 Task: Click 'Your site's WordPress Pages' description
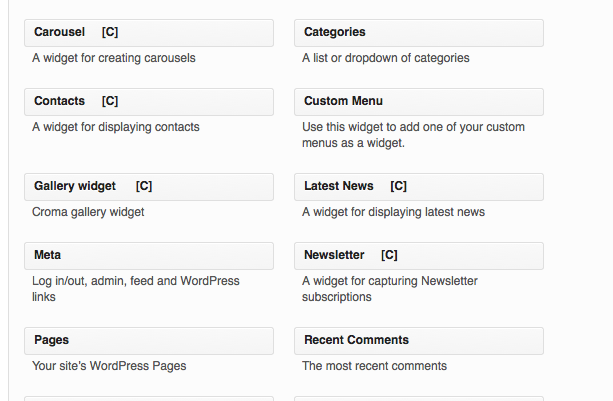(109, 366)
